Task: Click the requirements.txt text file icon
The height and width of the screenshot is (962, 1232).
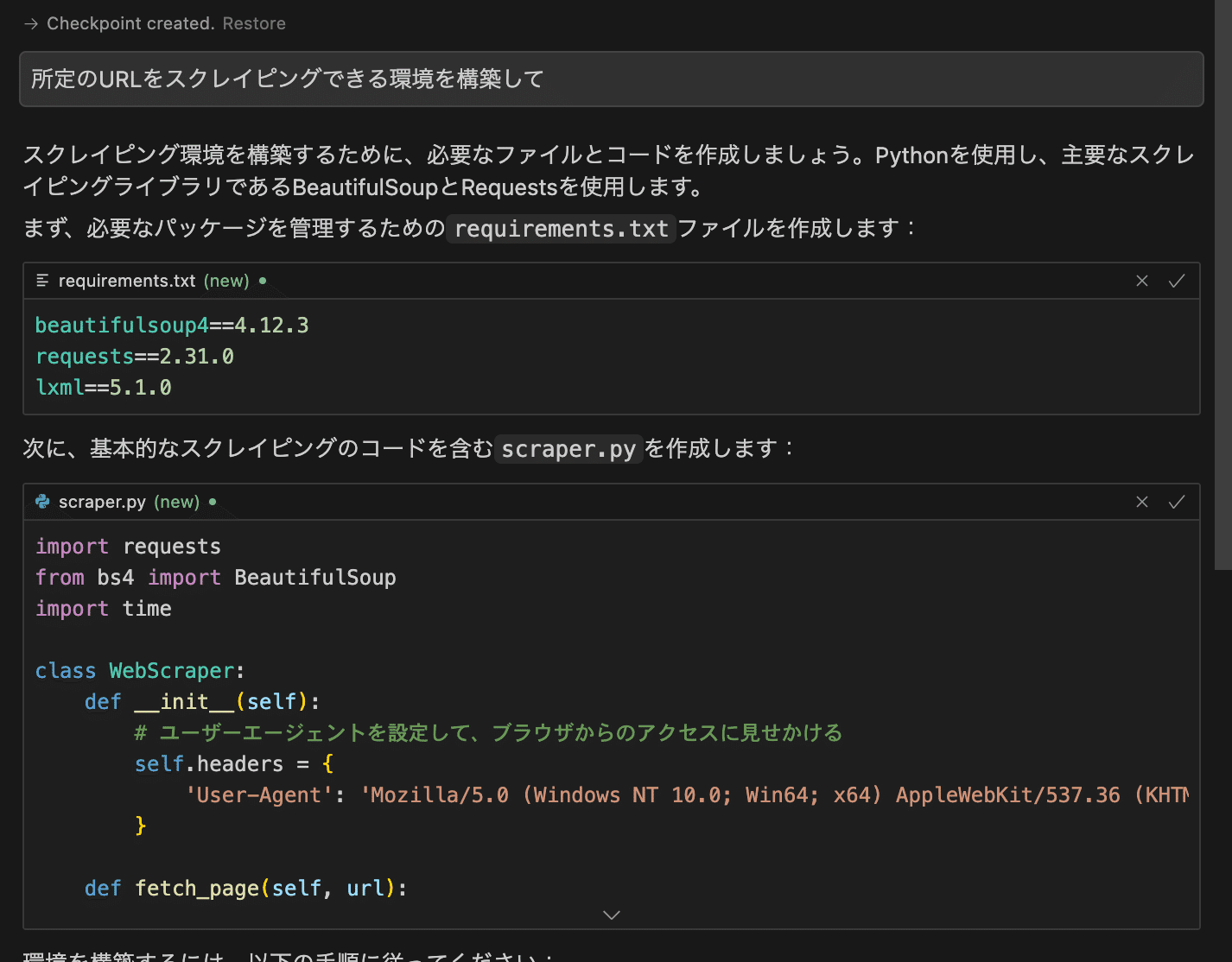Action: pos(42,281)
